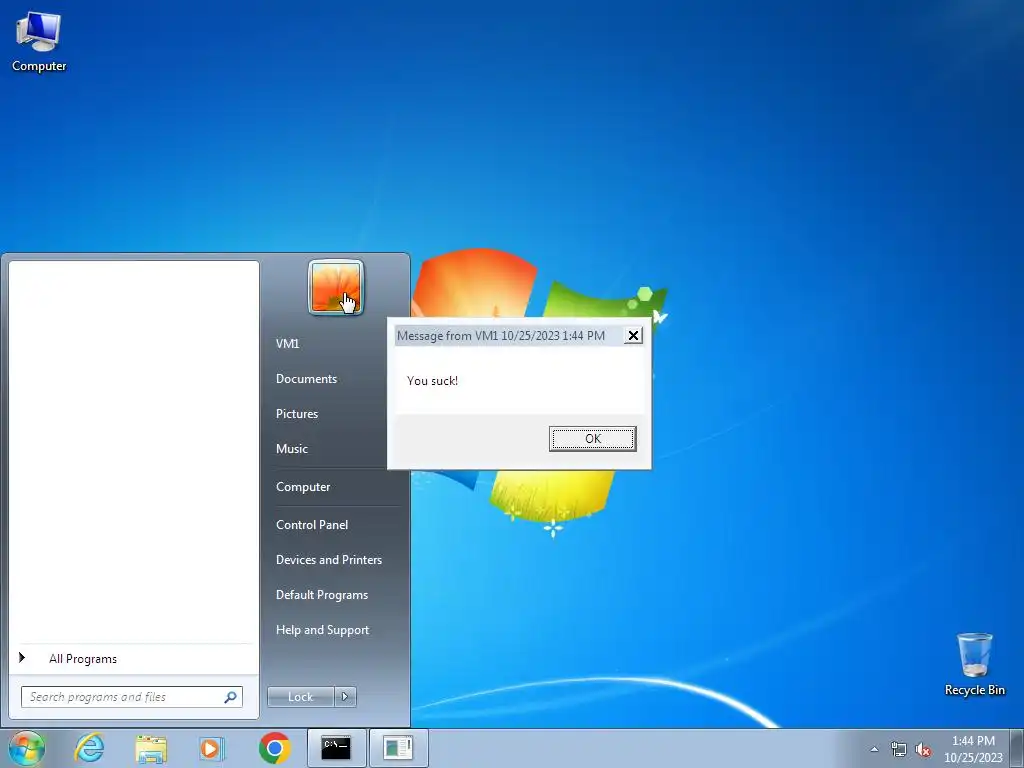
Task: Open Default Programs
Action: [322, 595]
